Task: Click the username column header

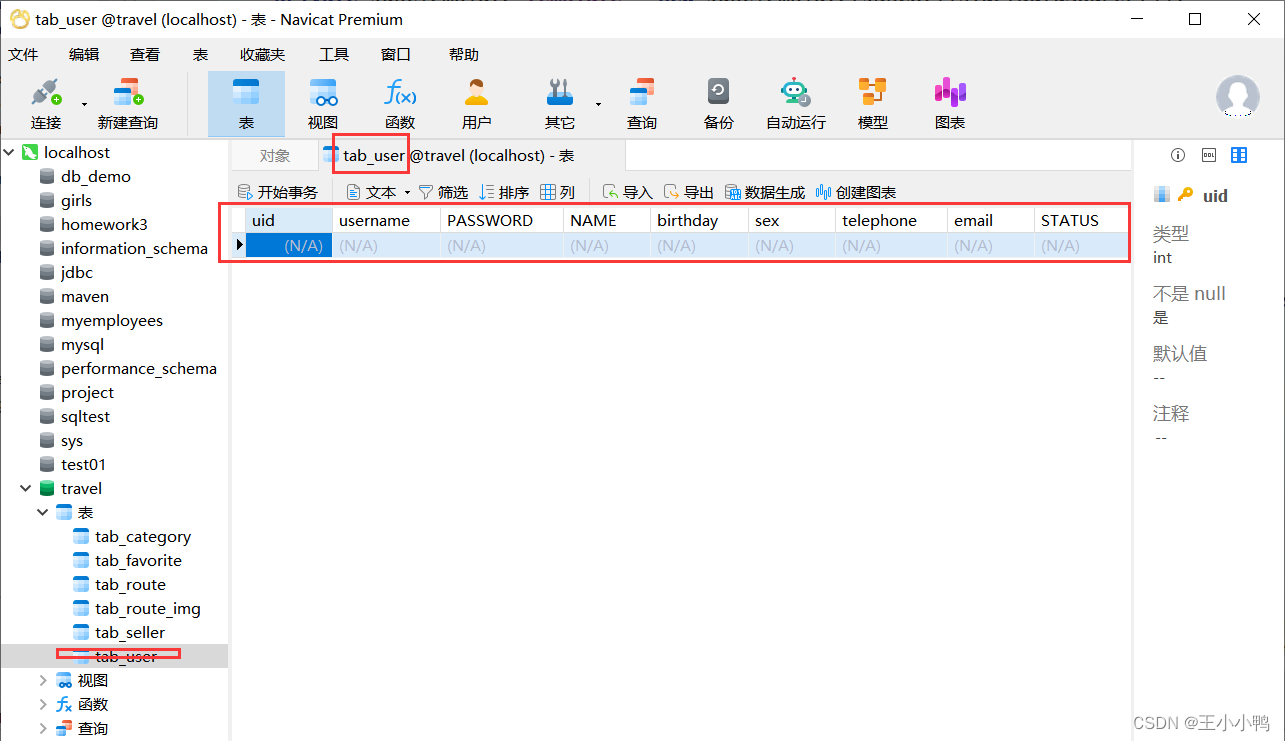Action: pyautogui.click(x=386, y=220)
